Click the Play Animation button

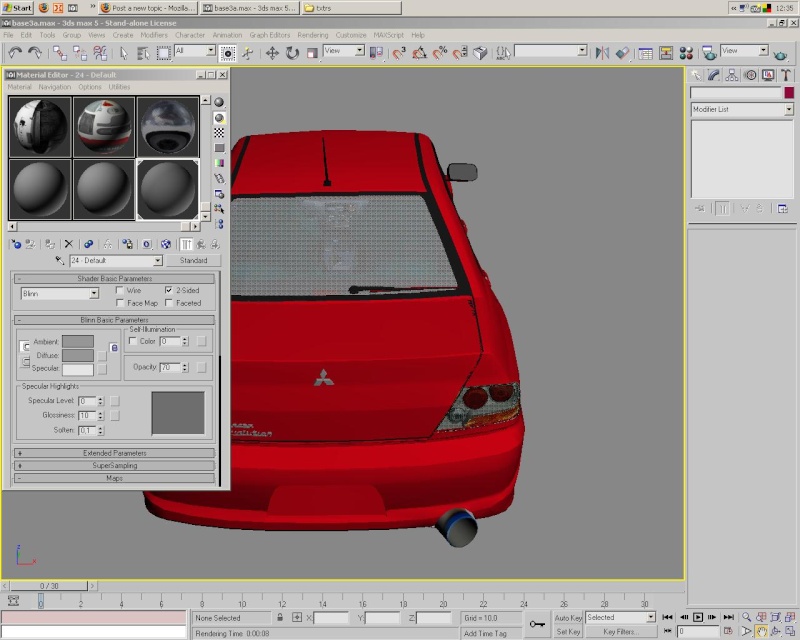point(697,617)
